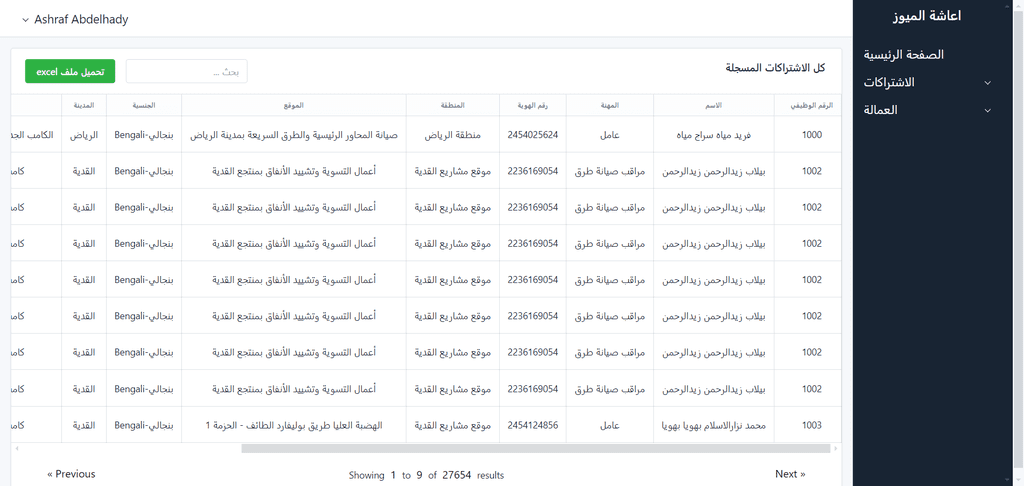Viewport: 1024px width, 486px height.
Task: Sort by الاسم column header
Action: [714, 105]
